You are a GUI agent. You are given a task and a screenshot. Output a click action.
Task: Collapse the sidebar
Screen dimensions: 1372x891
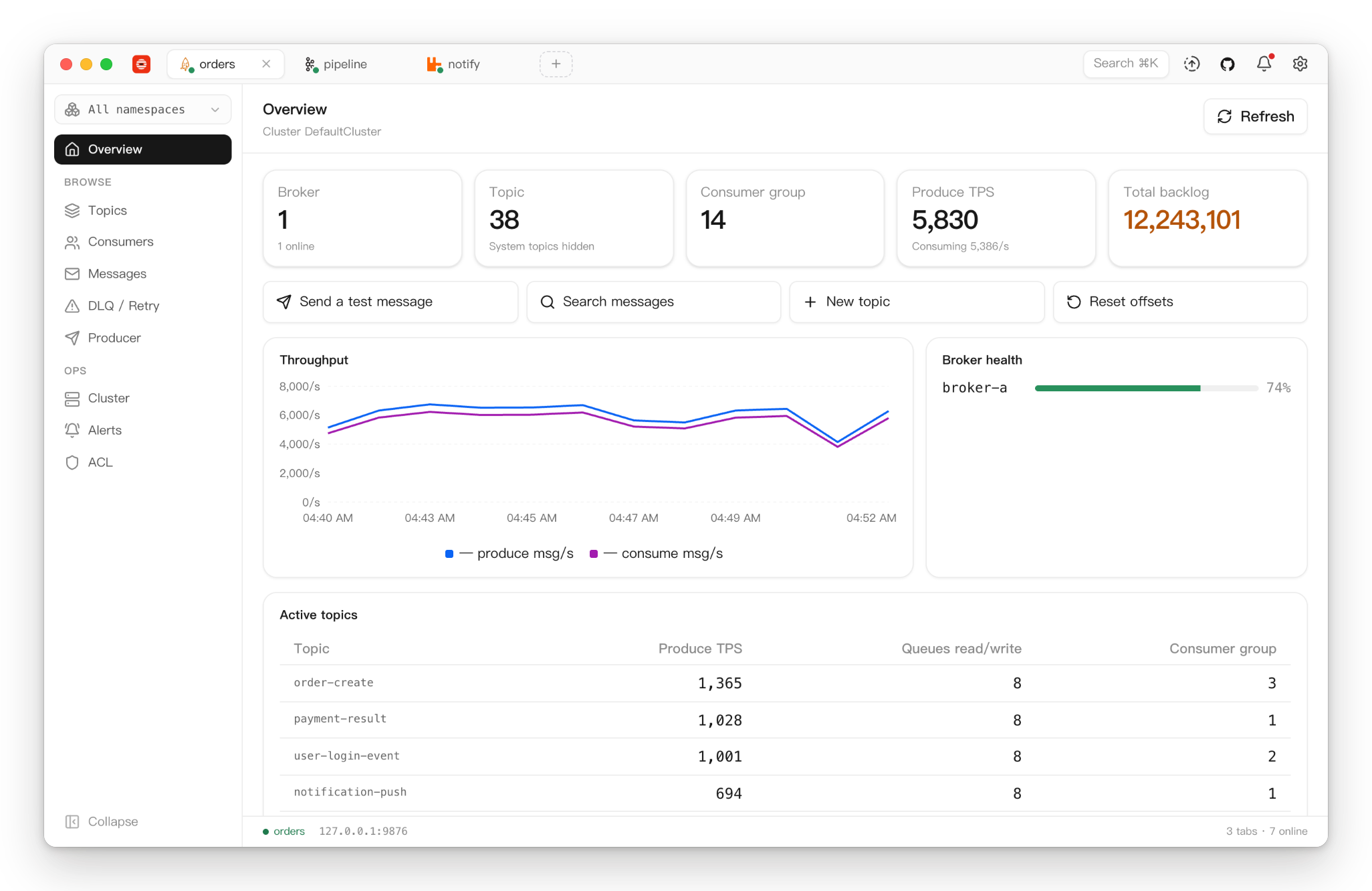102,821
